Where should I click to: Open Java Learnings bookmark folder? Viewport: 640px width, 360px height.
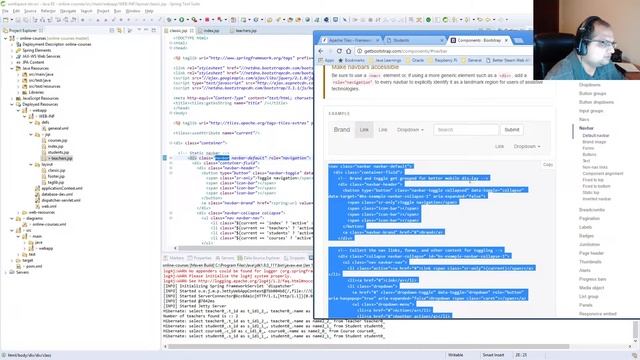click(x=385, y=60)
